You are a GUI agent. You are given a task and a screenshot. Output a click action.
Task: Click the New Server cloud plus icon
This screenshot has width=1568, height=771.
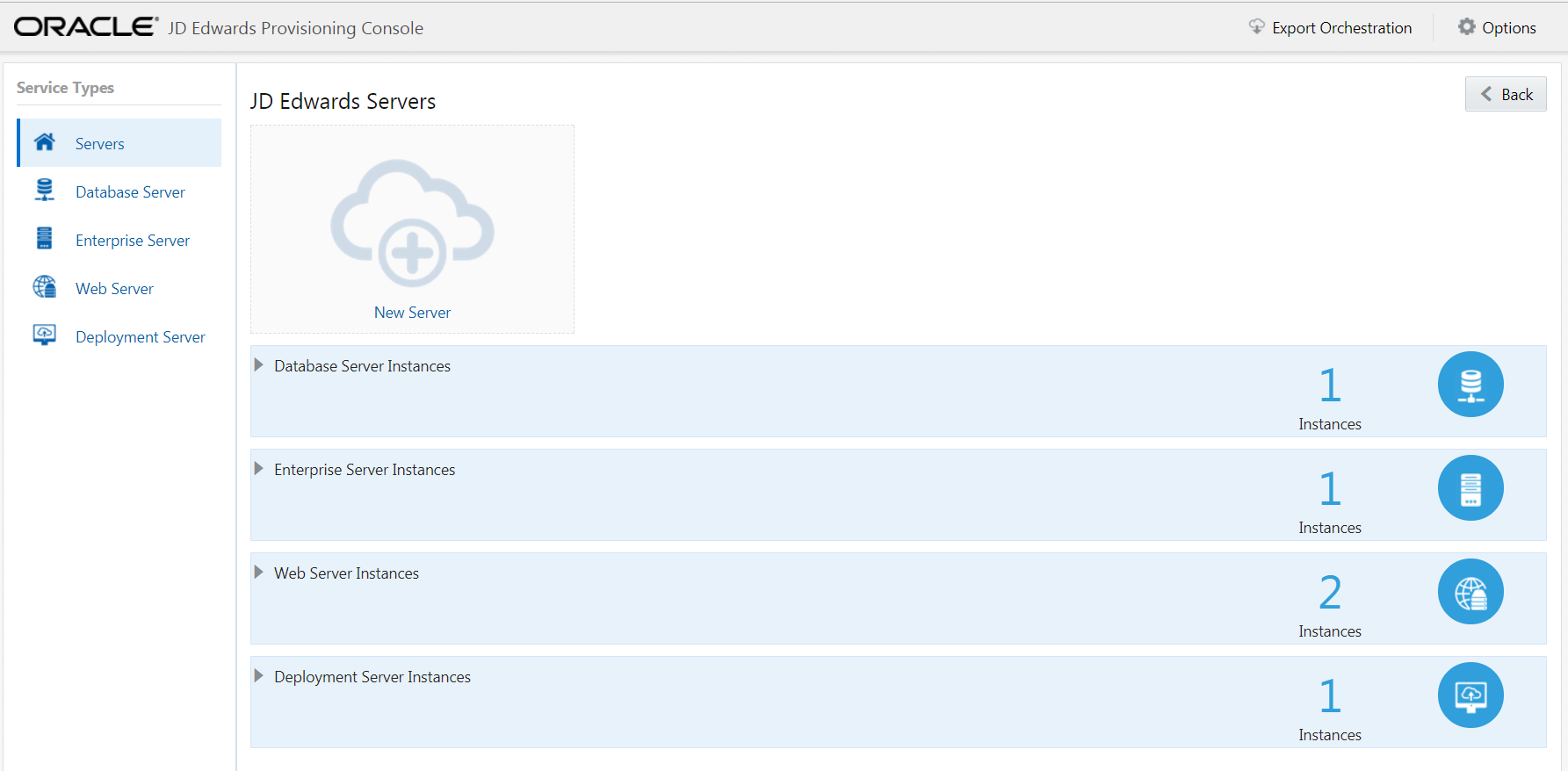click(412, 223)
